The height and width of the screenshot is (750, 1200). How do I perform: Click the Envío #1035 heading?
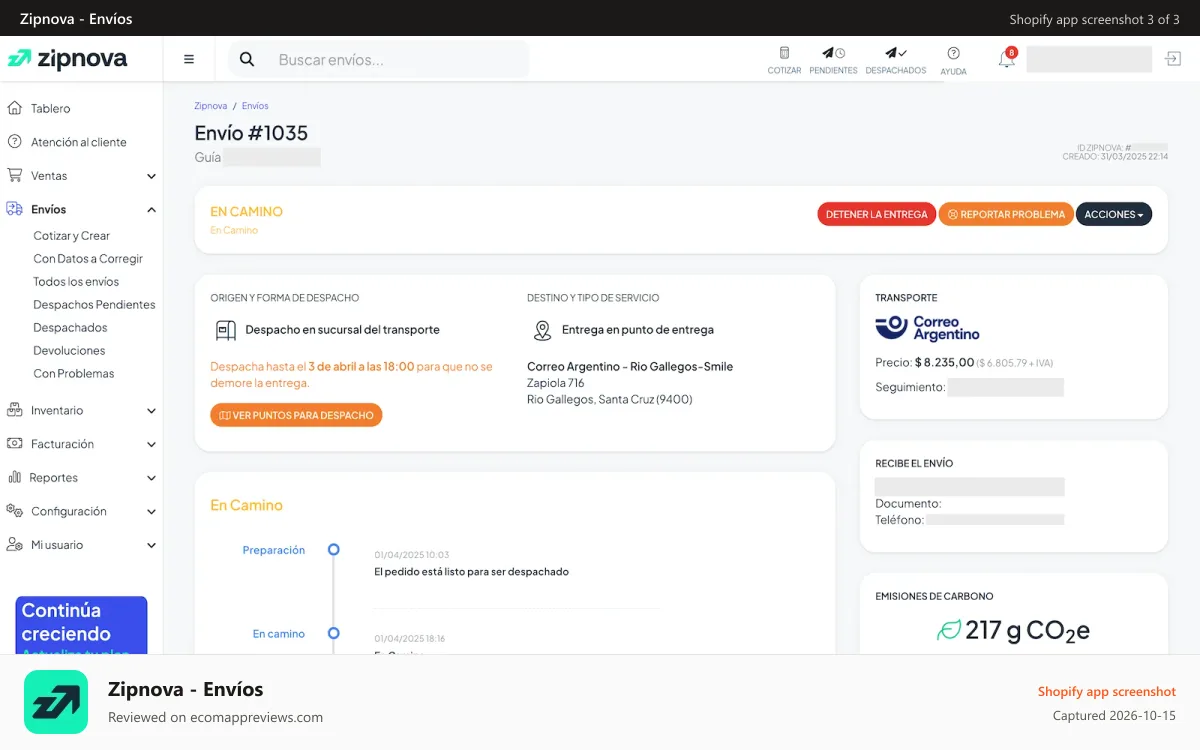tap(251, 133)
